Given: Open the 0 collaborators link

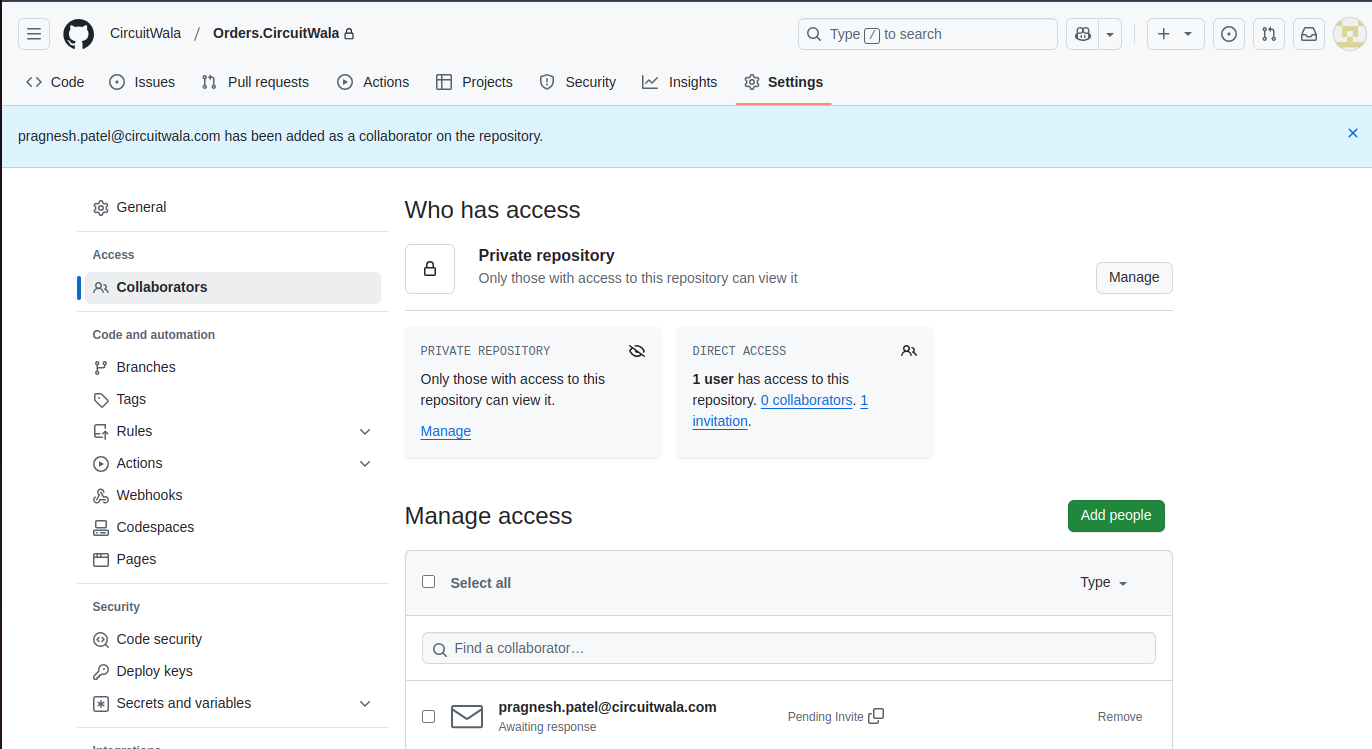Looking at the screenshot, I should (x=807, y=400).
